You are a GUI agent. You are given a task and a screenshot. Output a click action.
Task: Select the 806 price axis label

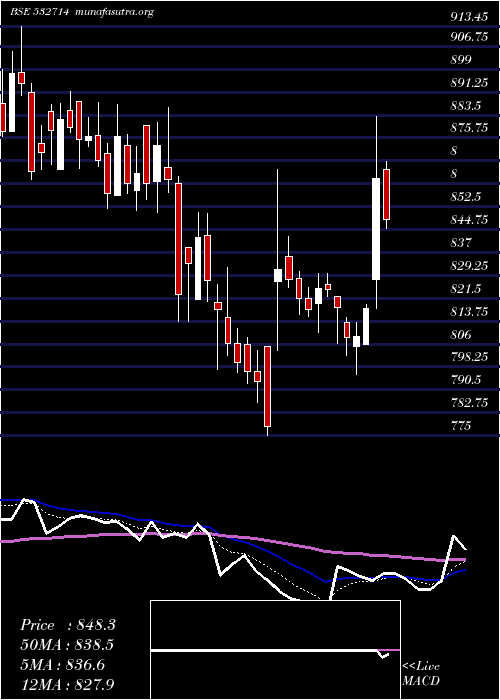pyautogui.click(x=461, y=334)
